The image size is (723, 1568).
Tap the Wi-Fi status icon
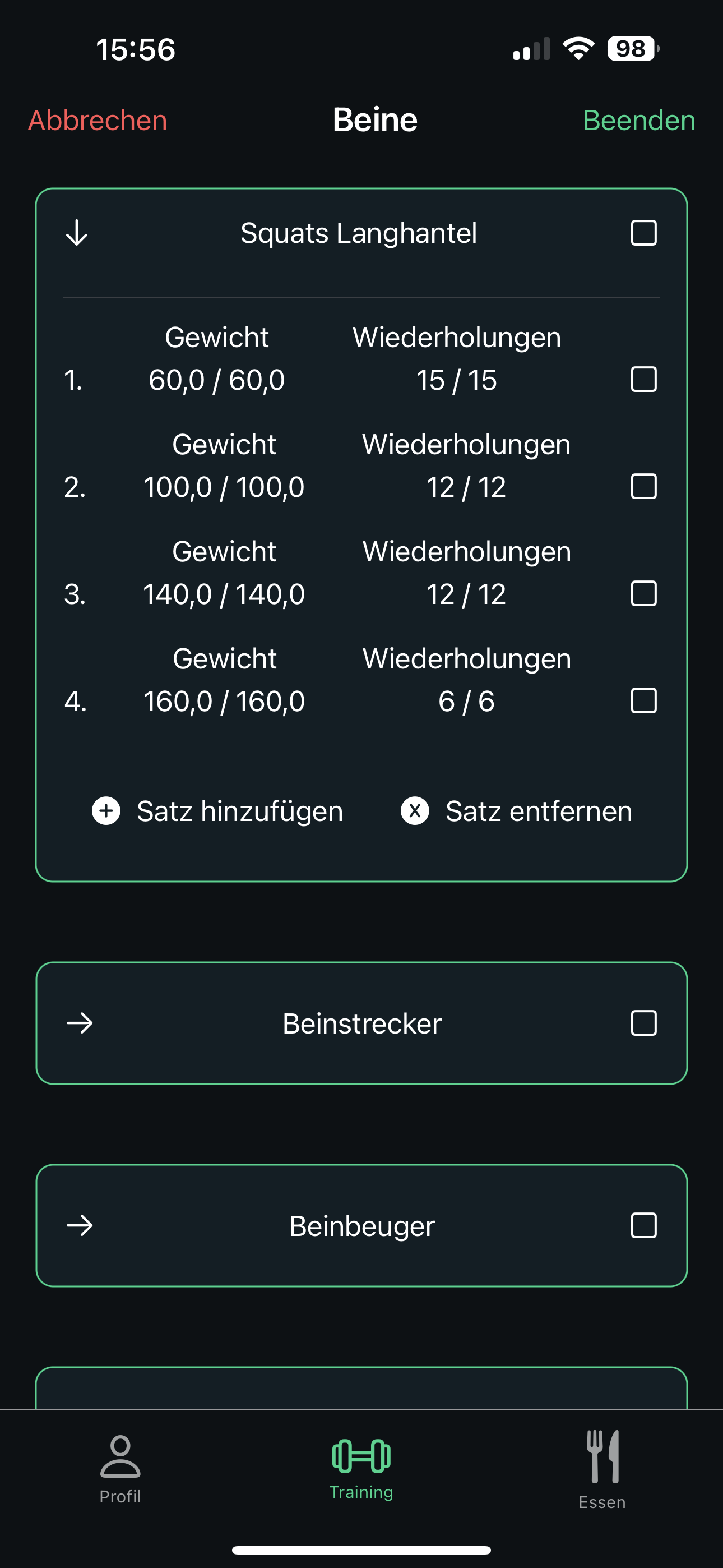tap(579, 49)
